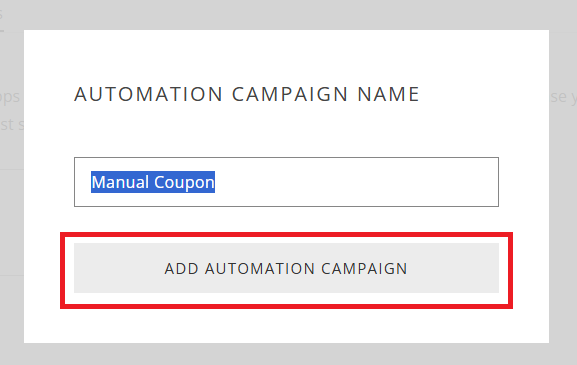Click the word 'CAMPAIGN' on the button
This screenshot has height=365, width=577.
(x=364, y=268)
